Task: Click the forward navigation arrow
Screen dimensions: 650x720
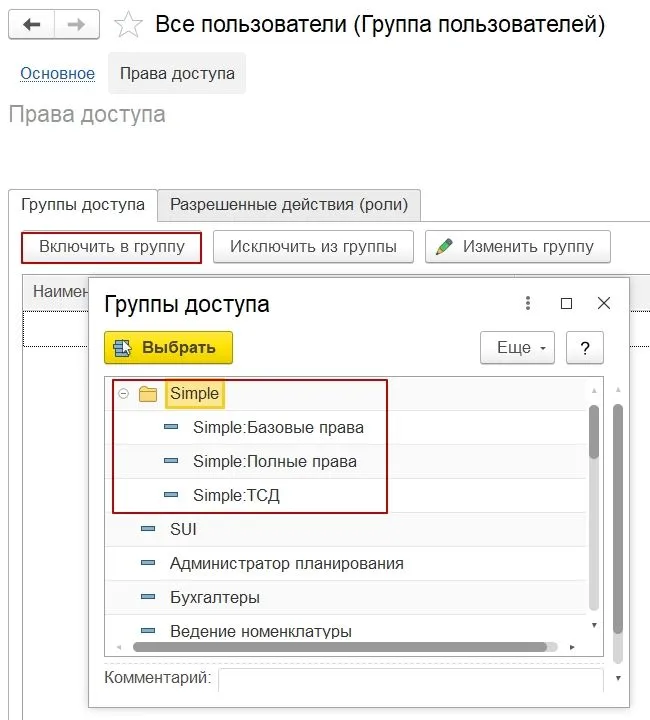Action: [77, 24]
